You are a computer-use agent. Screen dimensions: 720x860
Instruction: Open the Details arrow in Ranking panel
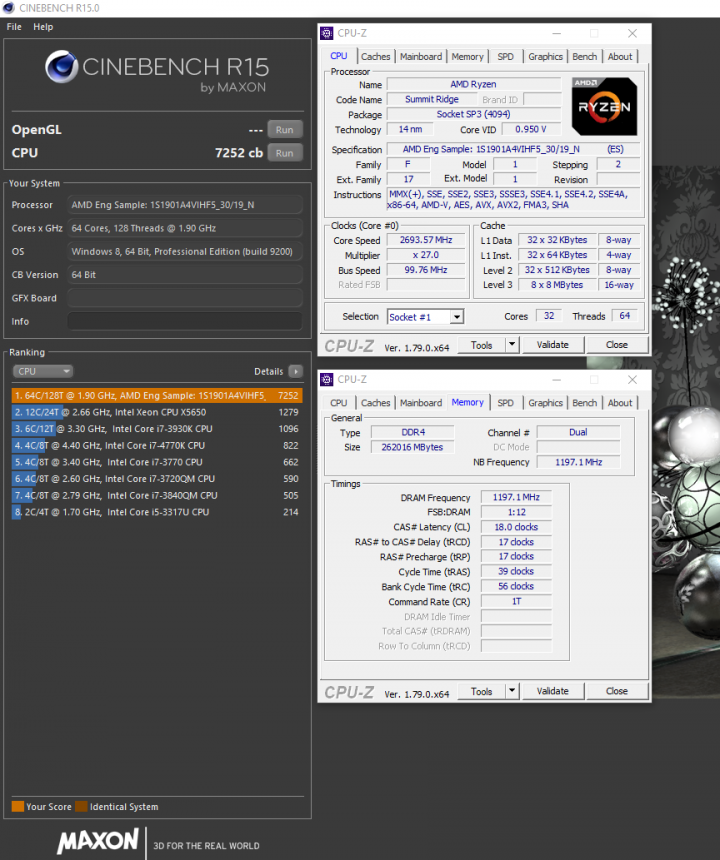click(296, 371)
